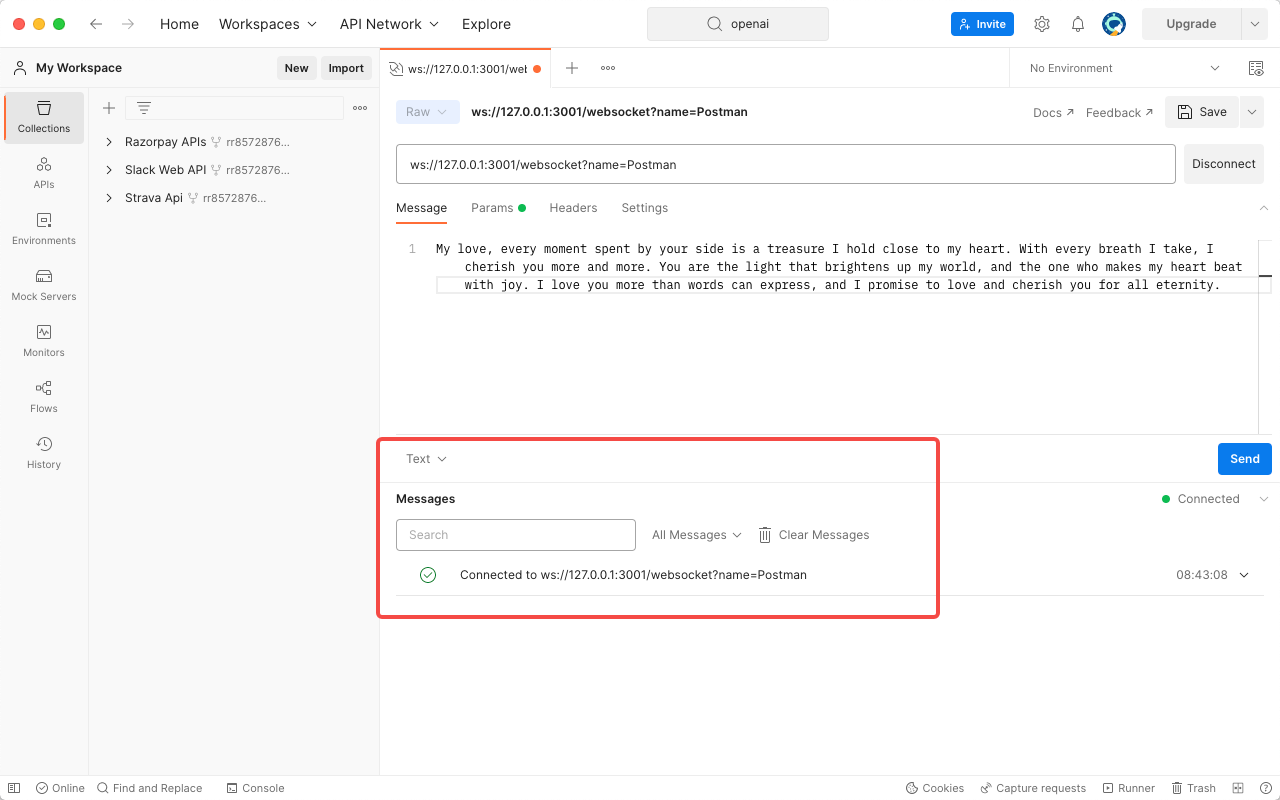This screenshot has width=1280, height=800.
Task: Open the Mock Servers panel
Action: [43, 286]
